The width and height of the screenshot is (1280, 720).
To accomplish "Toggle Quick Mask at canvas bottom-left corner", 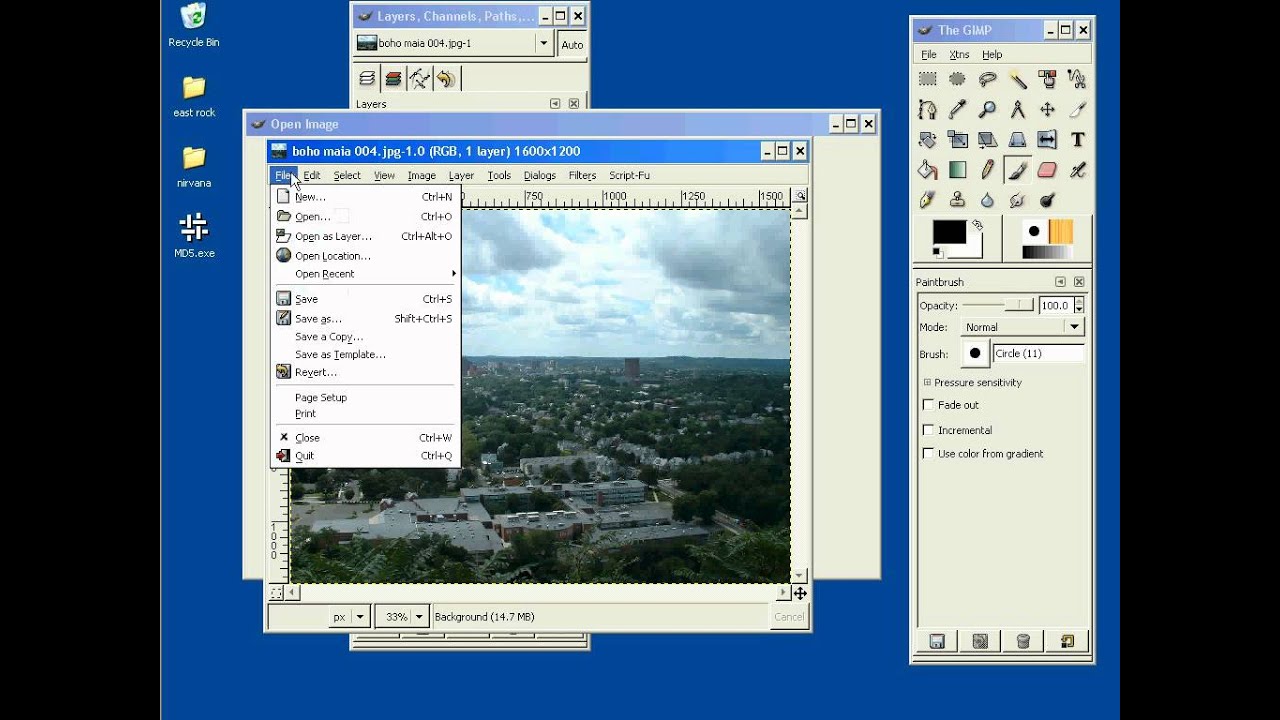I will coord(276,593).
